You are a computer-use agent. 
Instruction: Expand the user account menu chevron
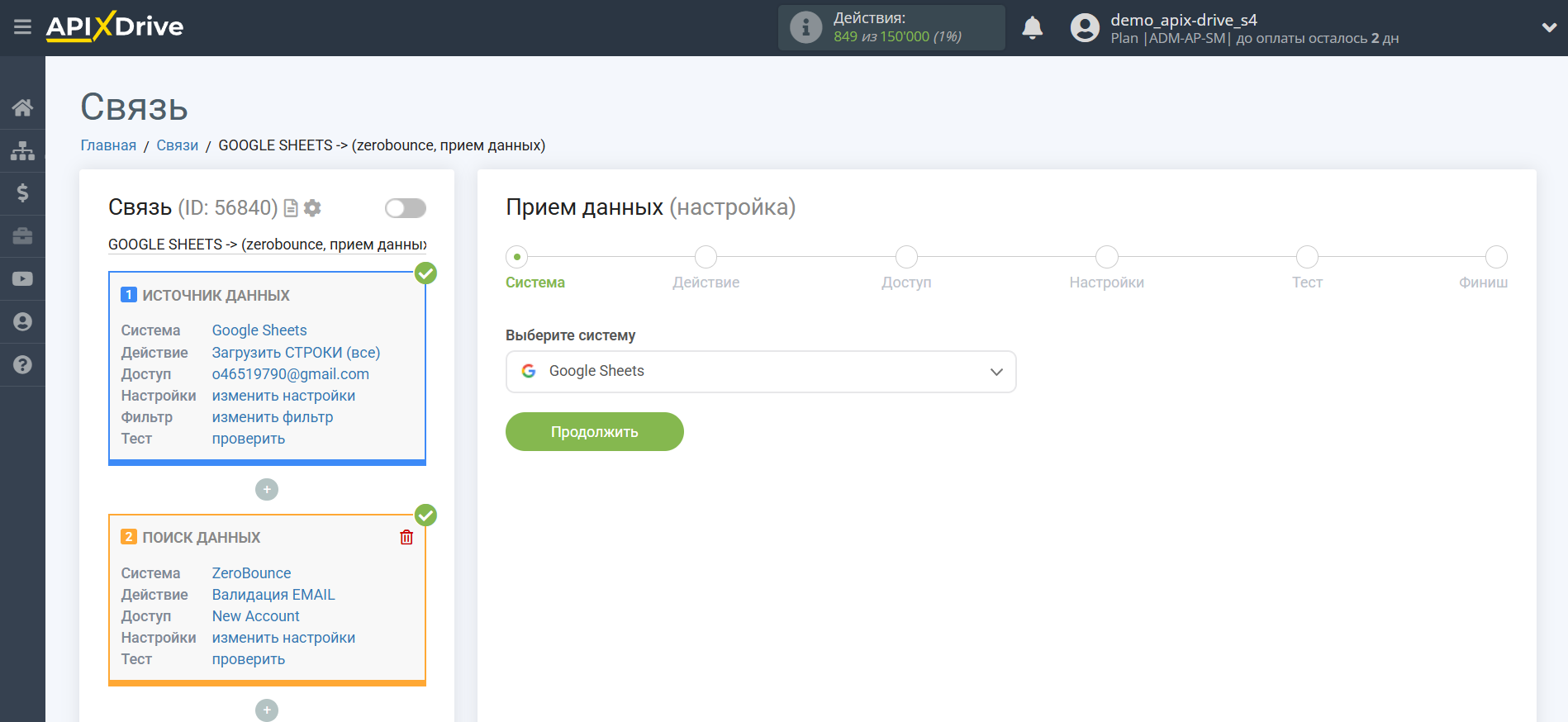[x=1548, y=28]
